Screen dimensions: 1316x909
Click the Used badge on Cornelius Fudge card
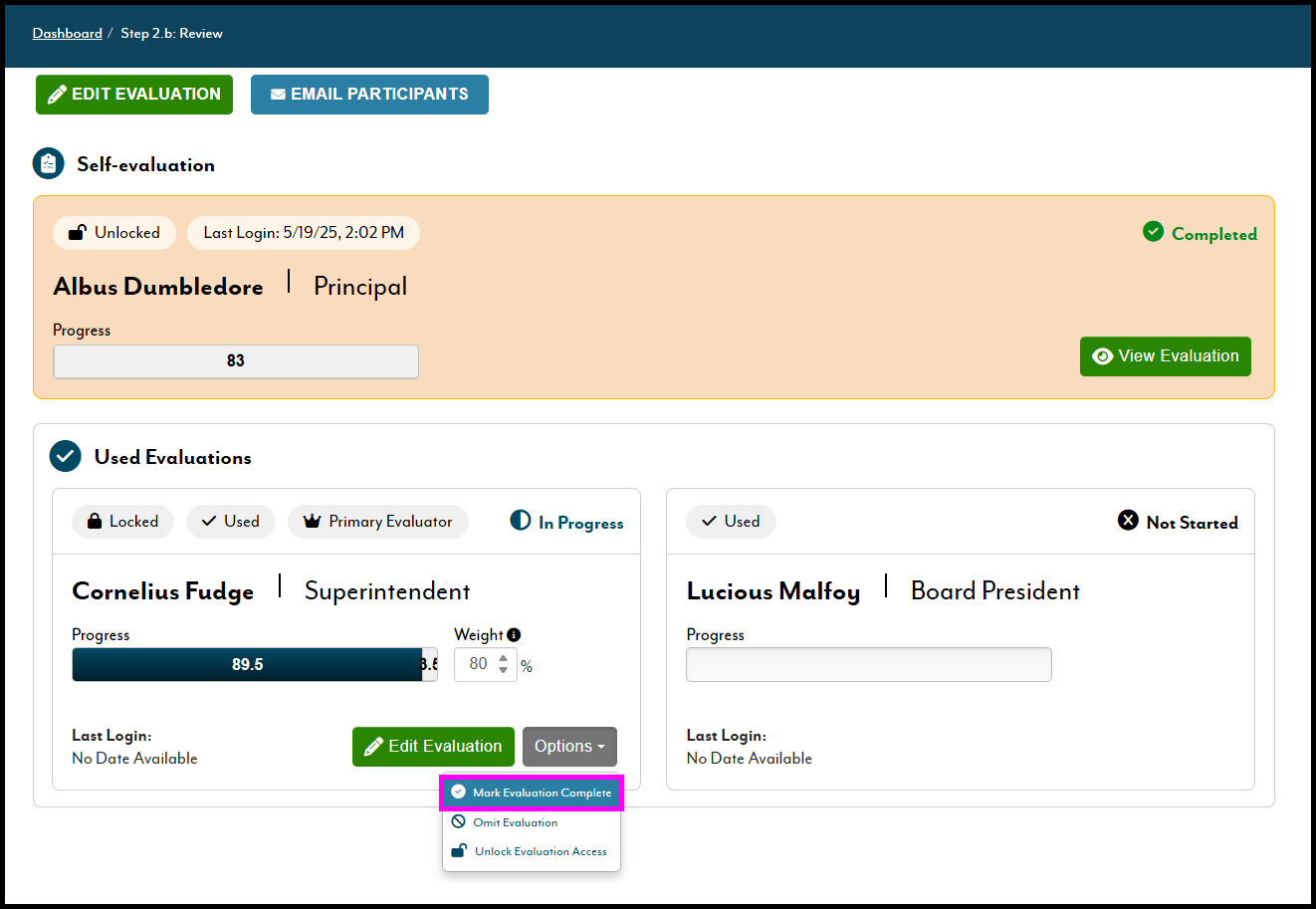point(230,522)
